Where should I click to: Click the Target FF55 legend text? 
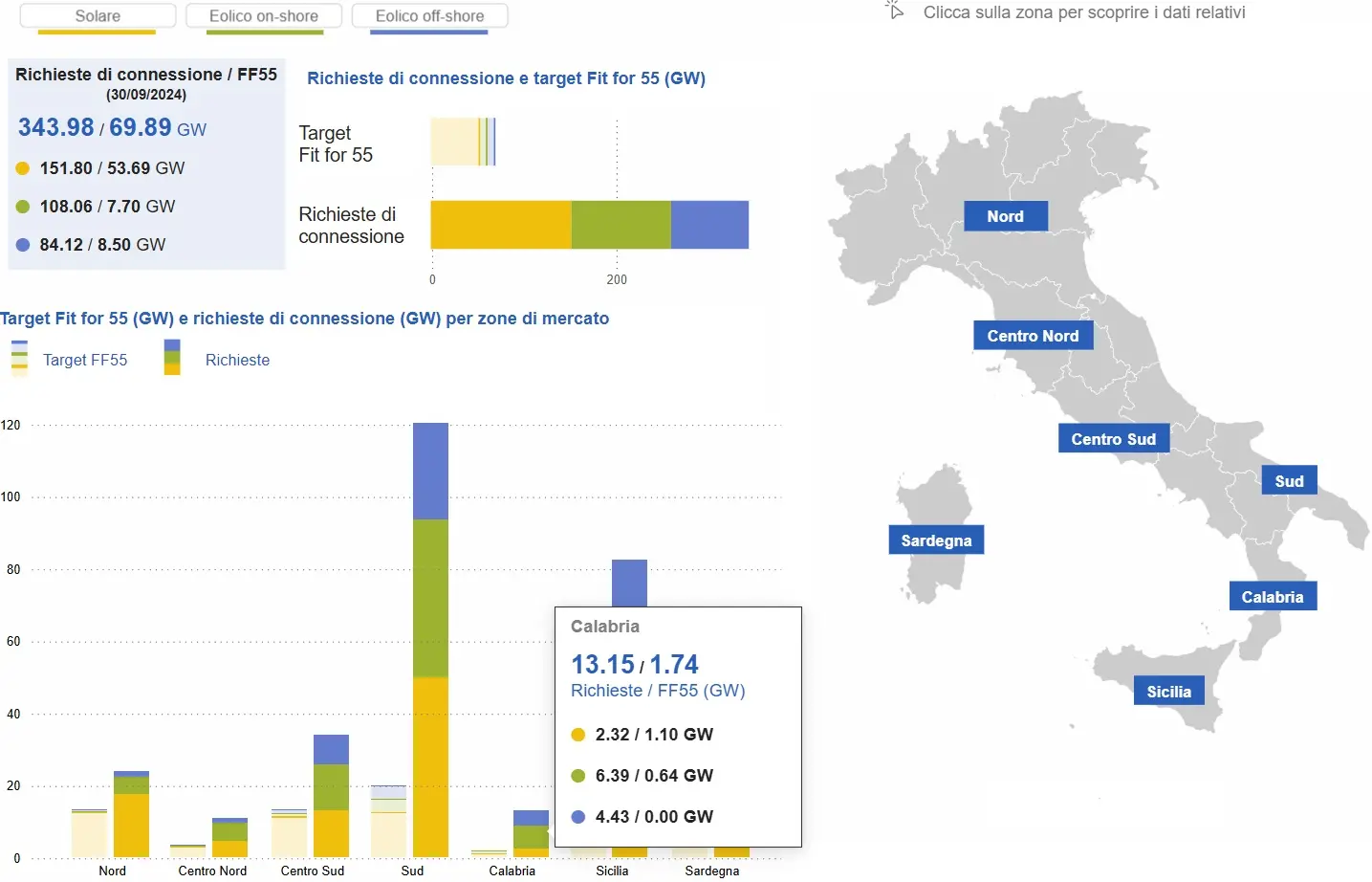[x=85, y=360]
